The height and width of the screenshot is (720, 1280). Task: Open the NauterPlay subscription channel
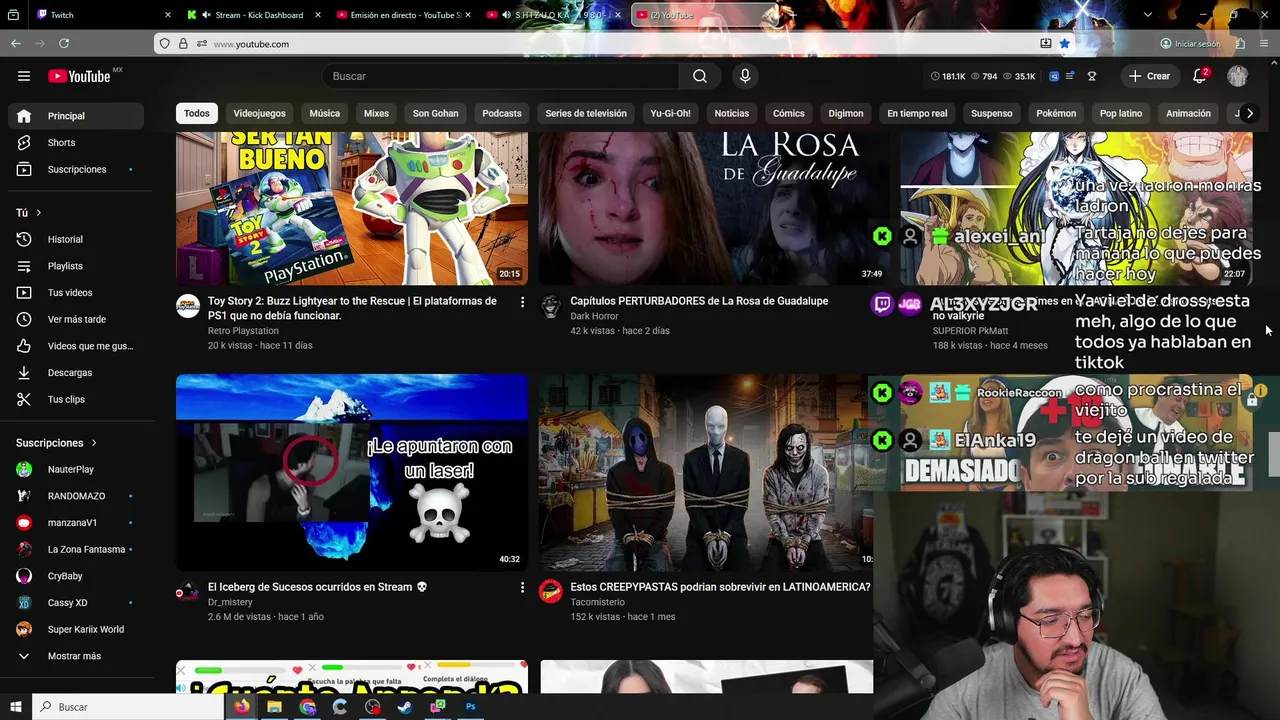(x=76, y=470)
